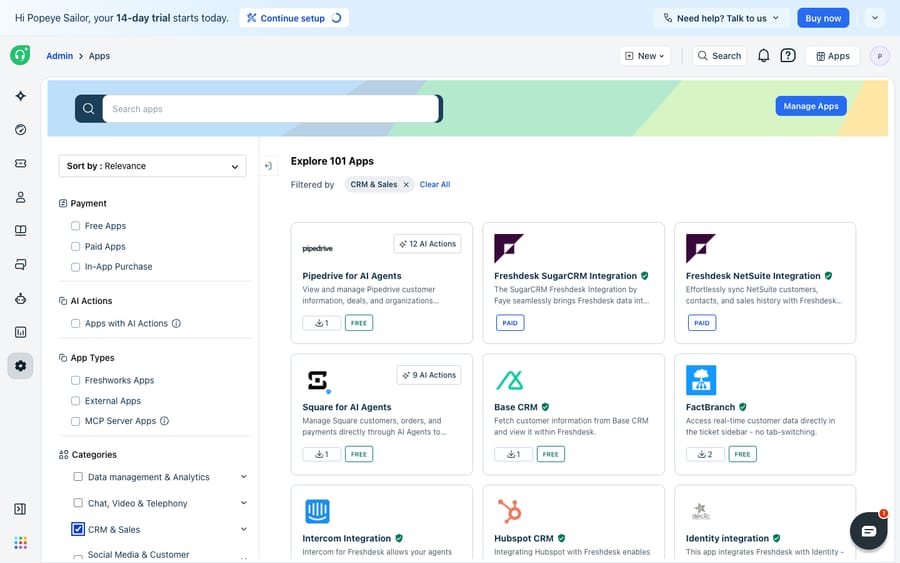Click the Buy now button
900x563 pixels.
coord(823,18)
